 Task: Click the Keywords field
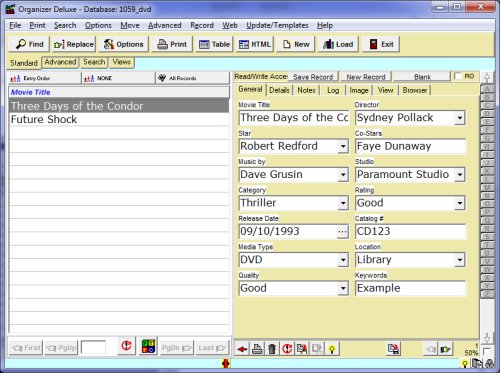(x=410, y=288)
